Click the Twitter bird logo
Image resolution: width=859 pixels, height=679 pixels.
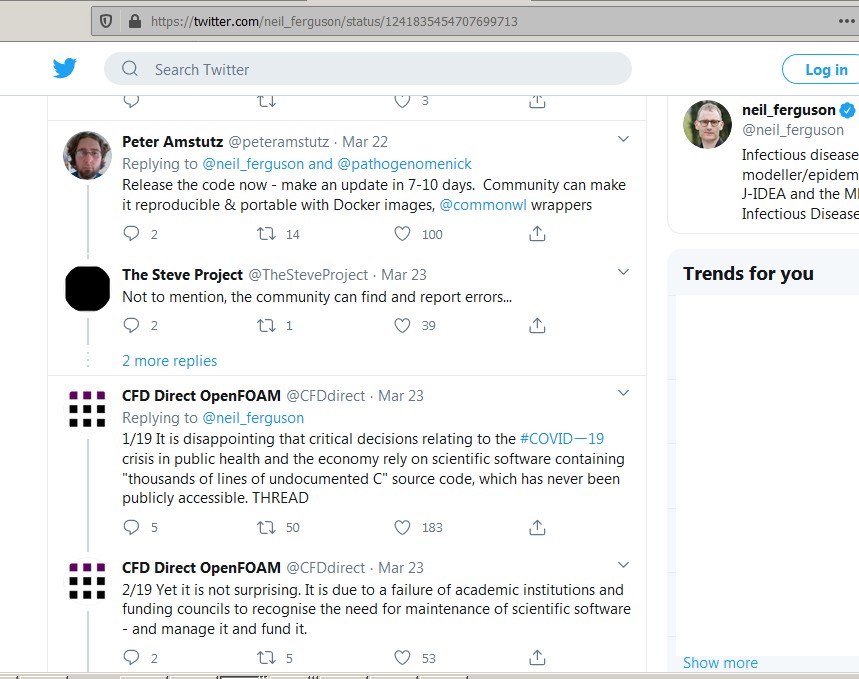[65, 68]
